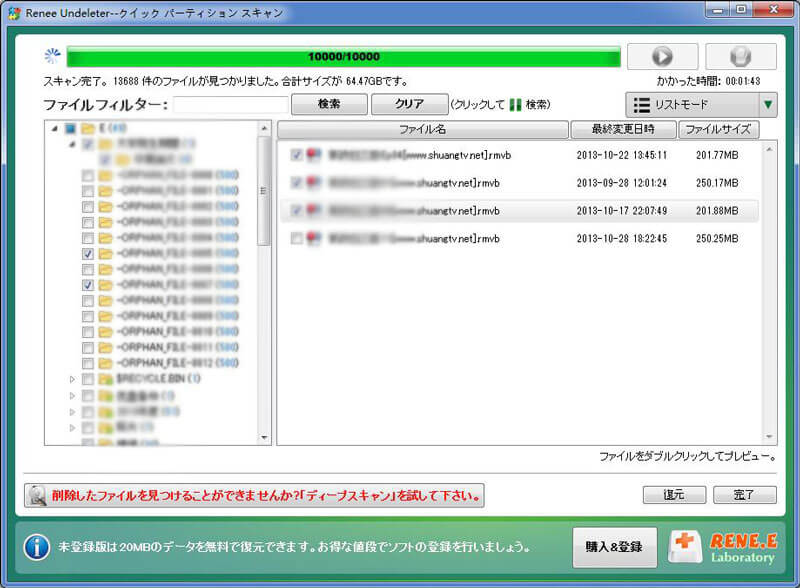Click the 復元 restore button

673,495
